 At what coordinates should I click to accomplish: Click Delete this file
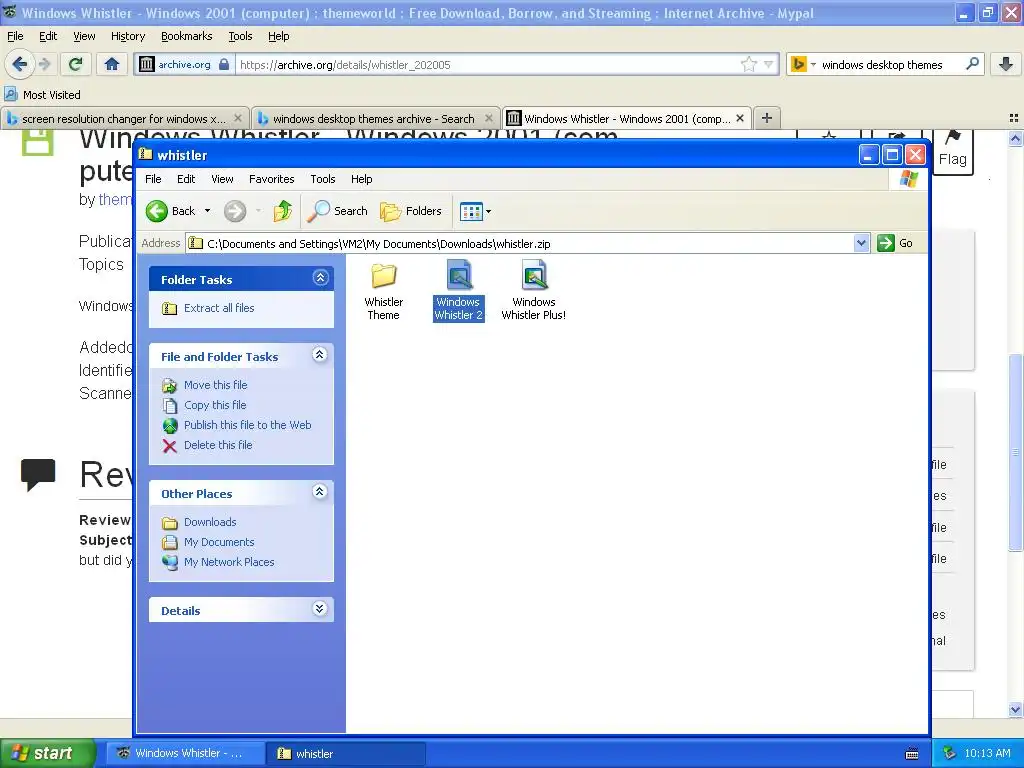tap(217, 445)
